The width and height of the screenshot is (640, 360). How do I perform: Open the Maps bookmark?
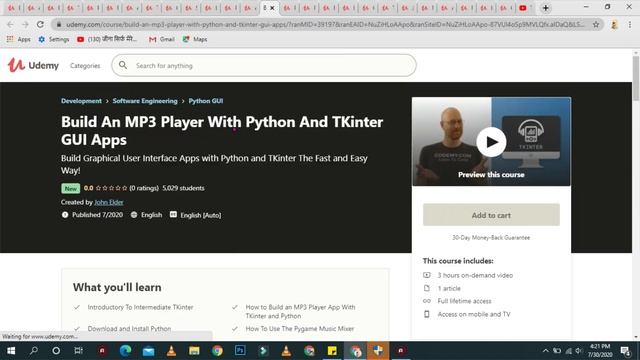[195, 39]
